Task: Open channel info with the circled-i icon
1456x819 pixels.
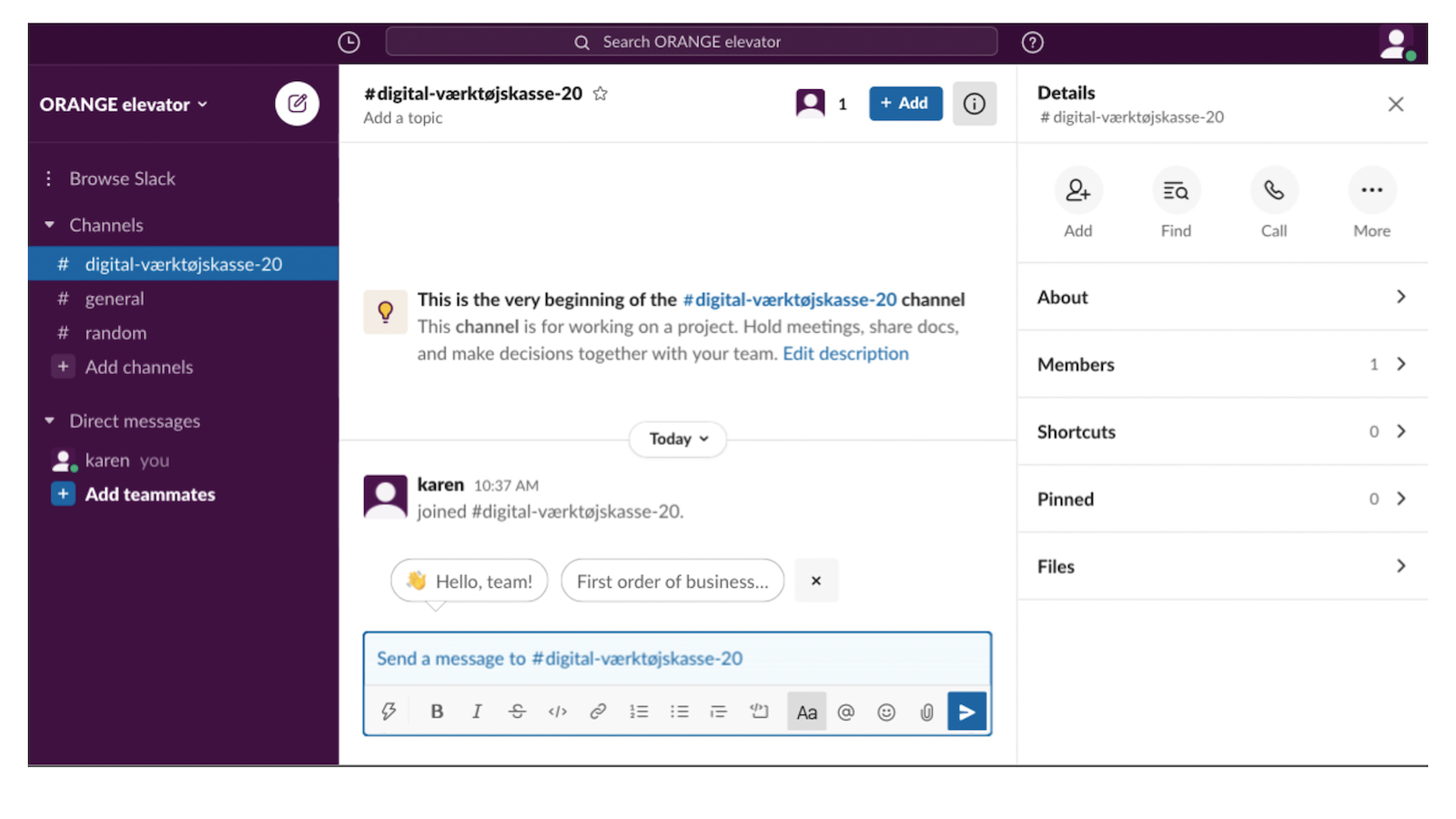Action: point(974,103)
